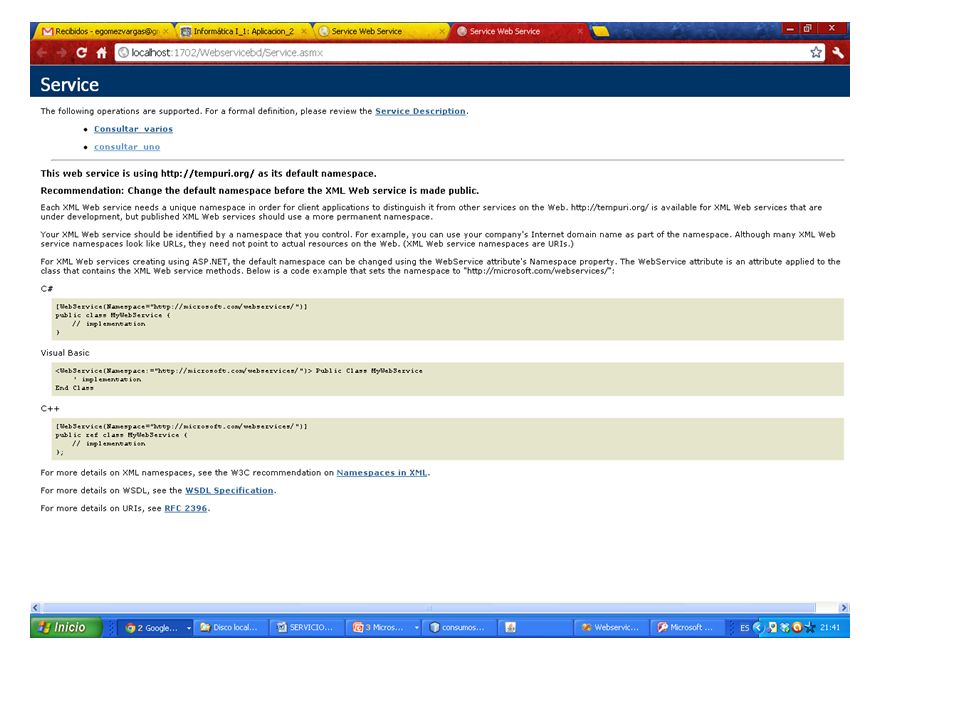
Task: Open the Disco local taskbar window
Action: [x=231, y=628]
